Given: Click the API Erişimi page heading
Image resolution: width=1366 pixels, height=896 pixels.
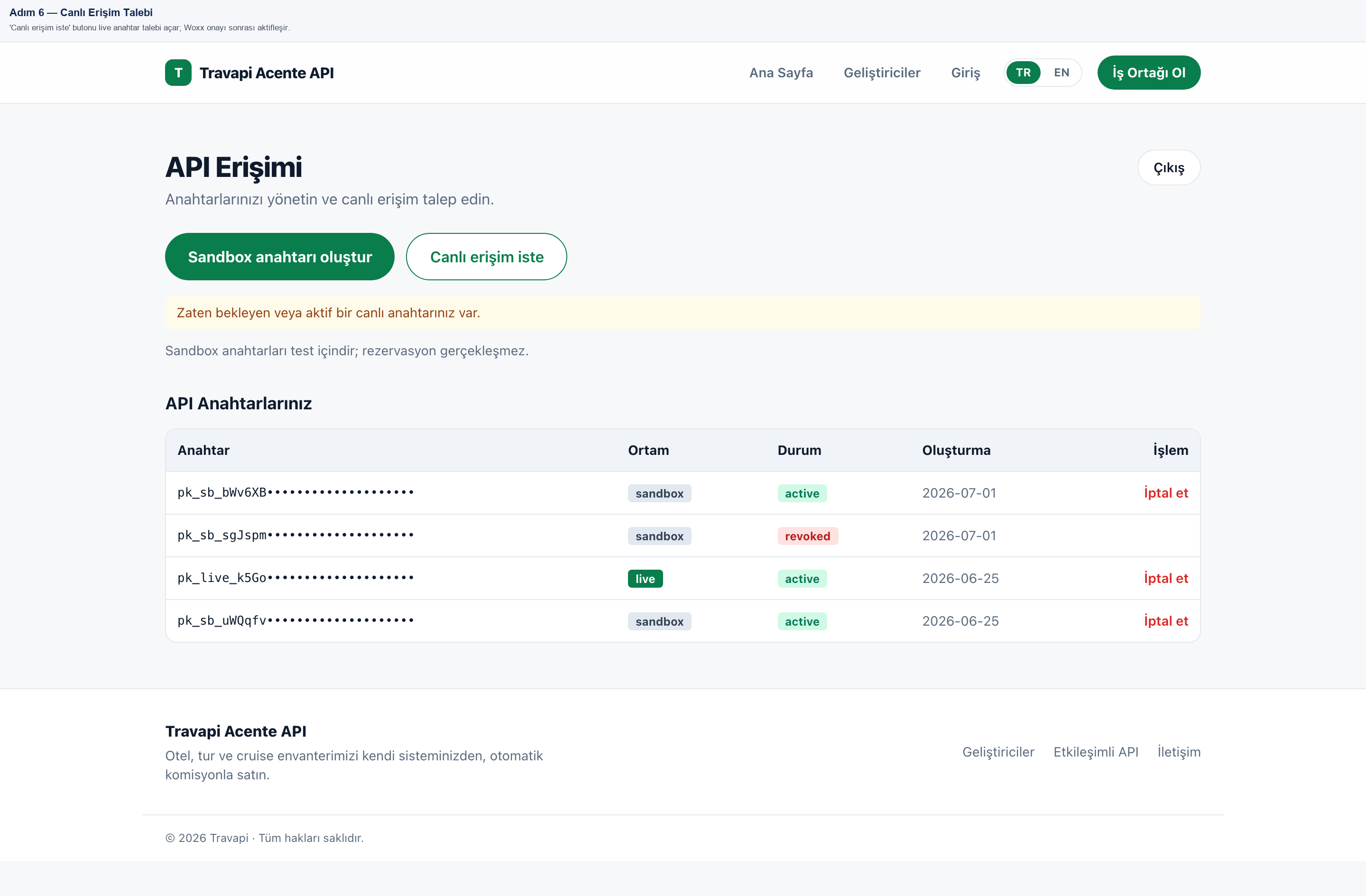Looking at the screenshot, I should point(234,167).
